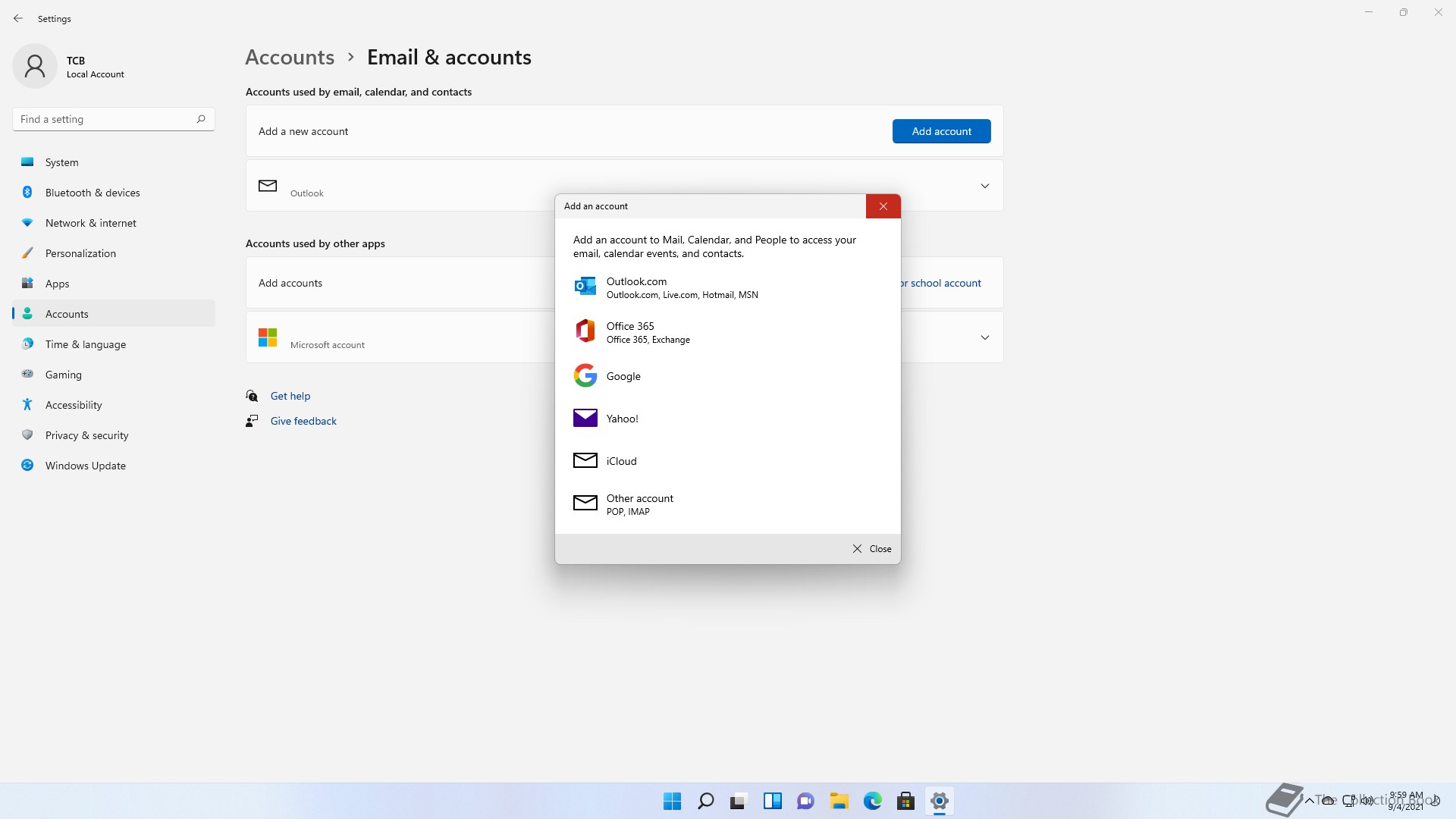Open Time & language settings

pyautogui.click(x=114, y=344)
